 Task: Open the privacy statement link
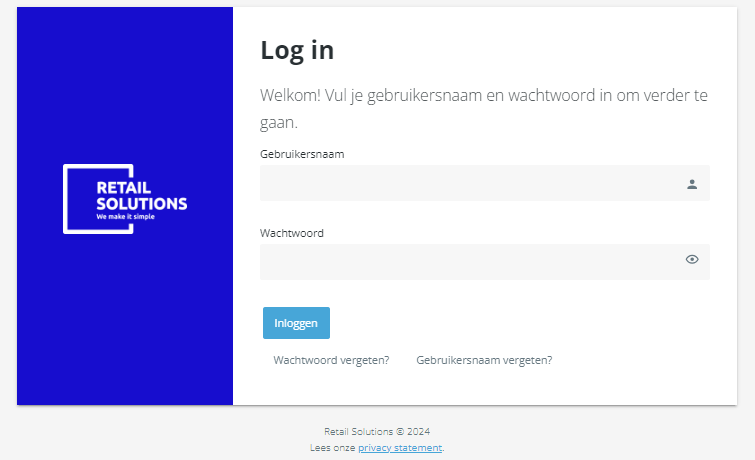[x=400, y=448]
